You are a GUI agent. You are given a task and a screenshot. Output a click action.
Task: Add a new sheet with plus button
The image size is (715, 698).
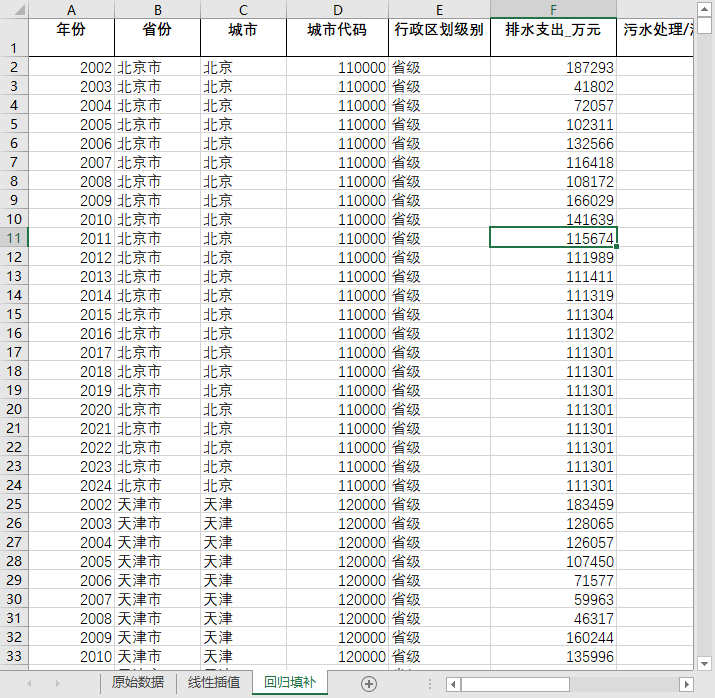[368, 683]
